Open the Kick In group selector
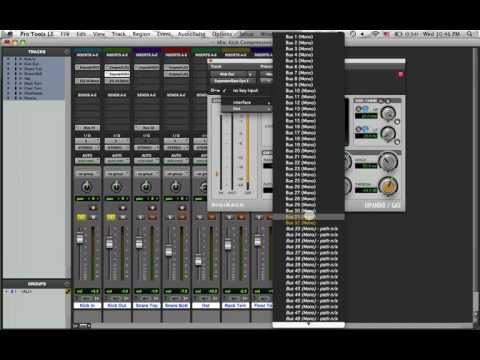 (x=87, y=174)
